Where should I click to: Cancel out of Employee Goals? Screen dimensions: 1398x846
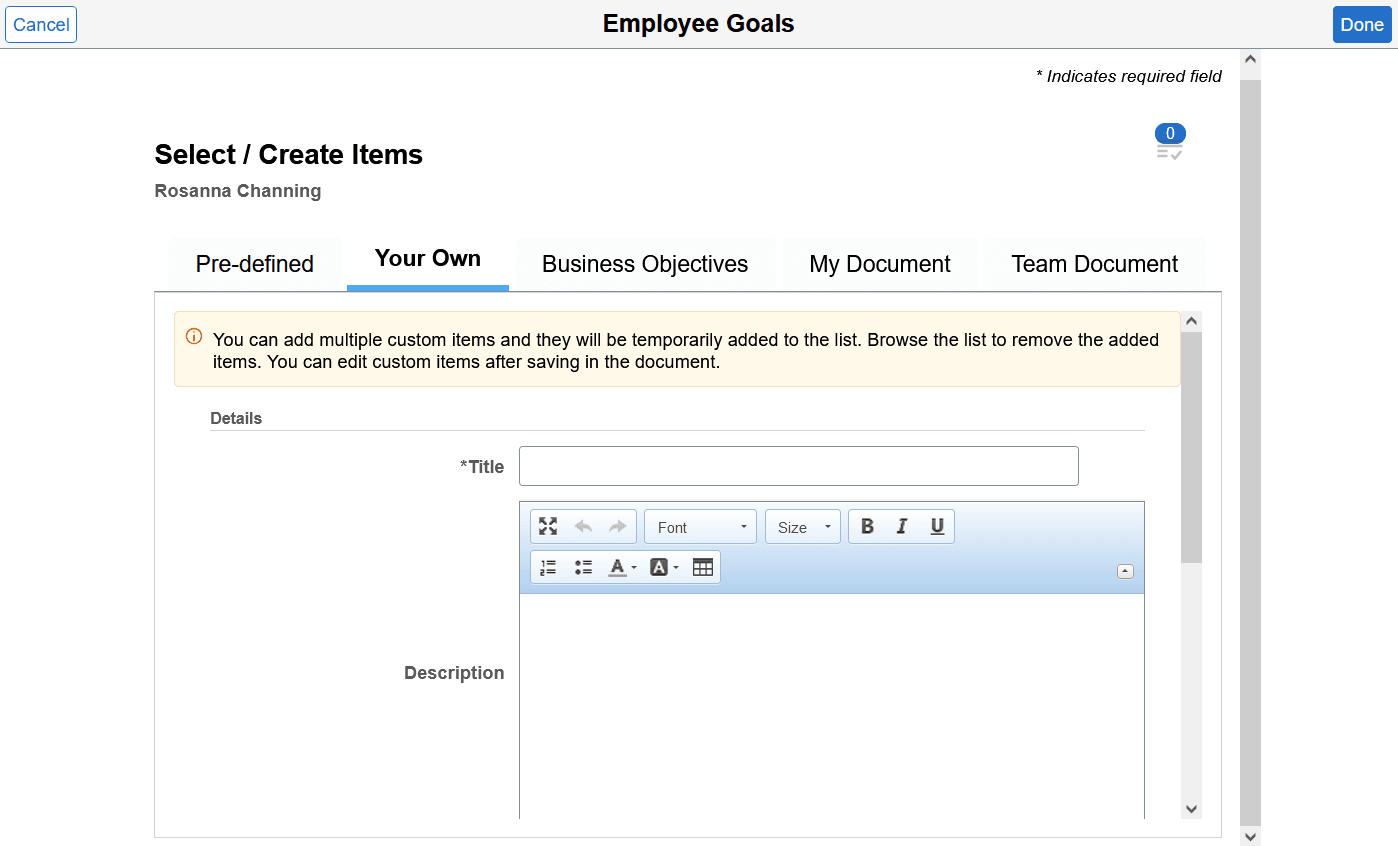(x=41, y=24)
